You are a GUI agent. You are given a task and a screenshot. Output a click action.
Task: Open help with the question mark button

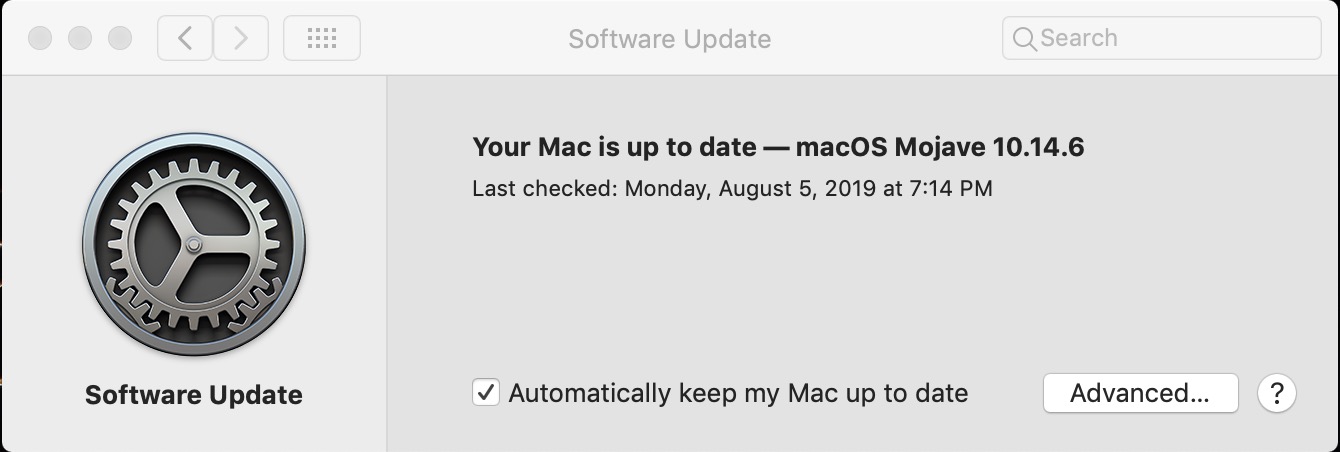1277,393
